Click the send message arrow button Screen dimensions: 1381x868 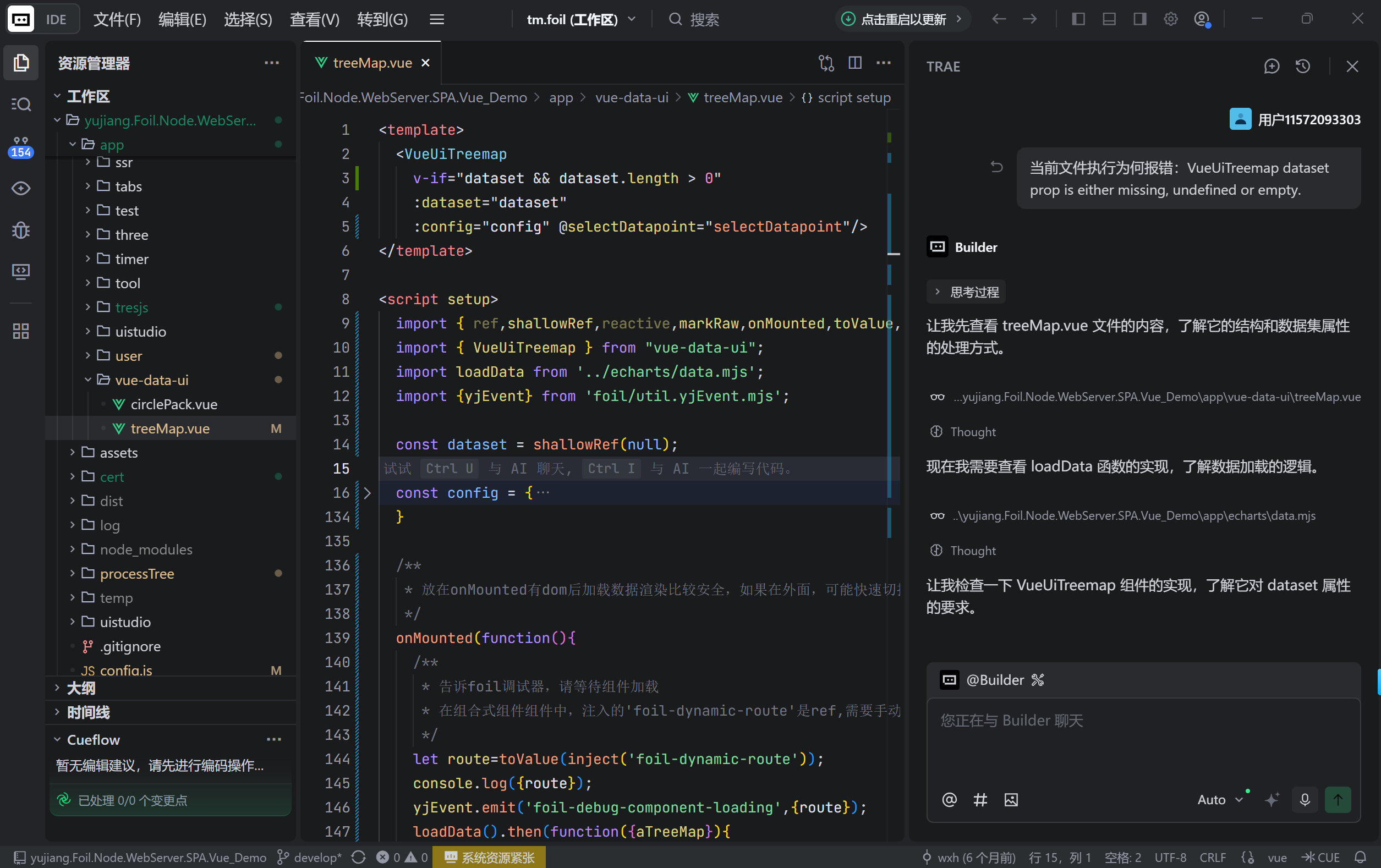click(1338, 799)
